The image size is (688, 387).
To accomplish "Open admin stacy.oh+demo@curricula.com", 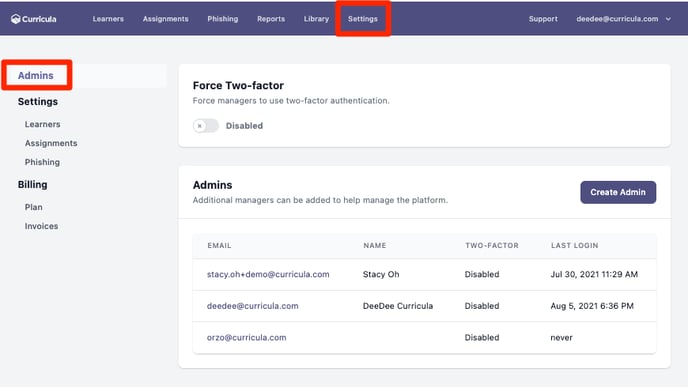I will [x=268, y=274].
